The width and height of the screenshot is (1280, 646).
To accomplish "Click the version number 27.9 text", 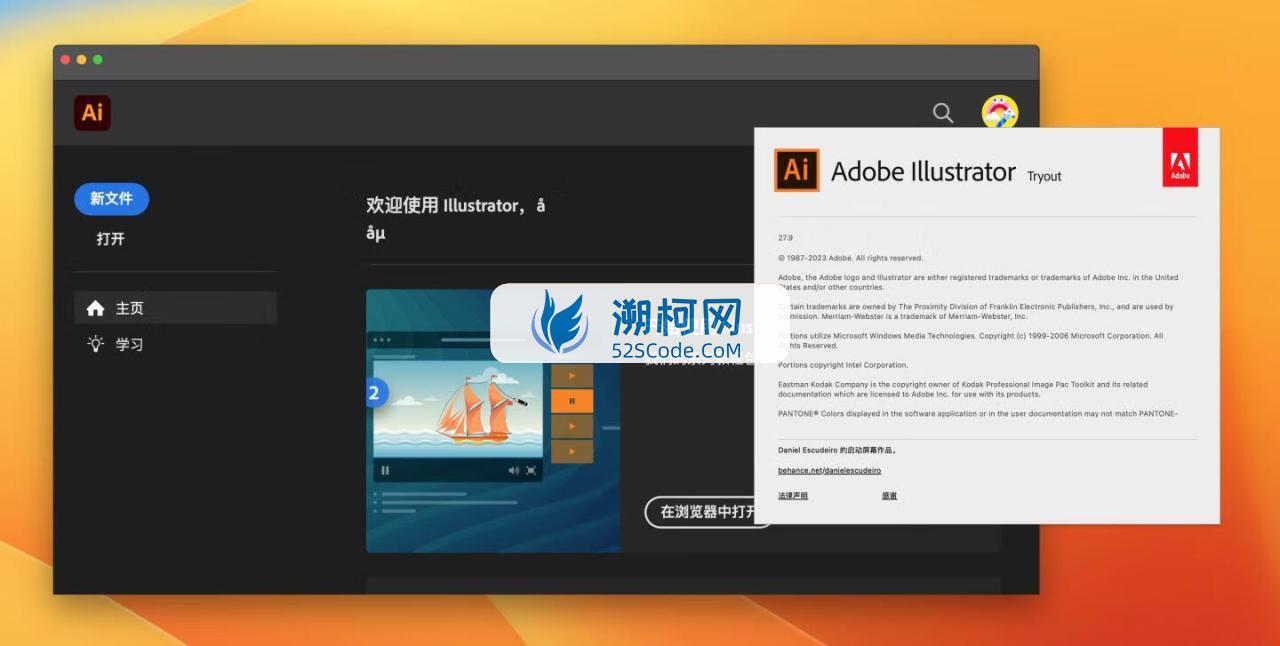I will click(785, 238).
